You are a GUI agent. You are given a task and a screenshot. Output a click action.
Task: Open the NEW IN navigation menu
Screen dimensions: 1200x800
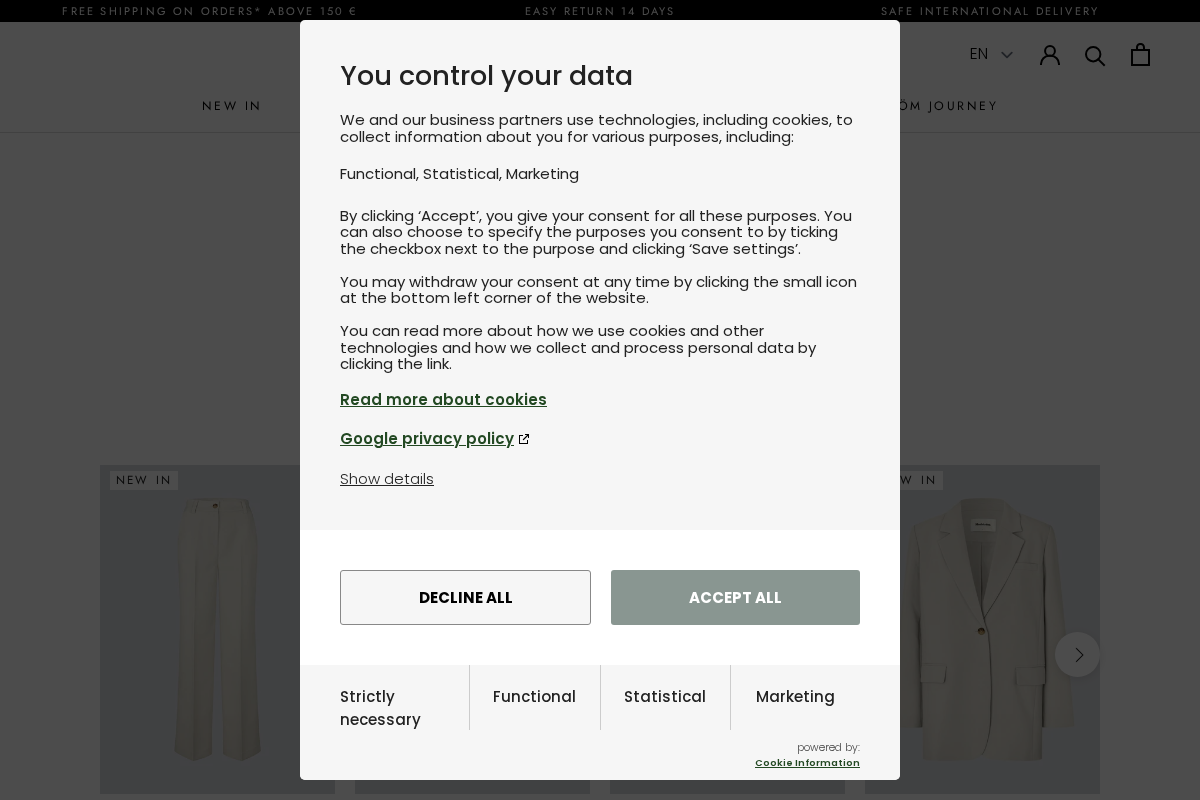pos(232,106)
